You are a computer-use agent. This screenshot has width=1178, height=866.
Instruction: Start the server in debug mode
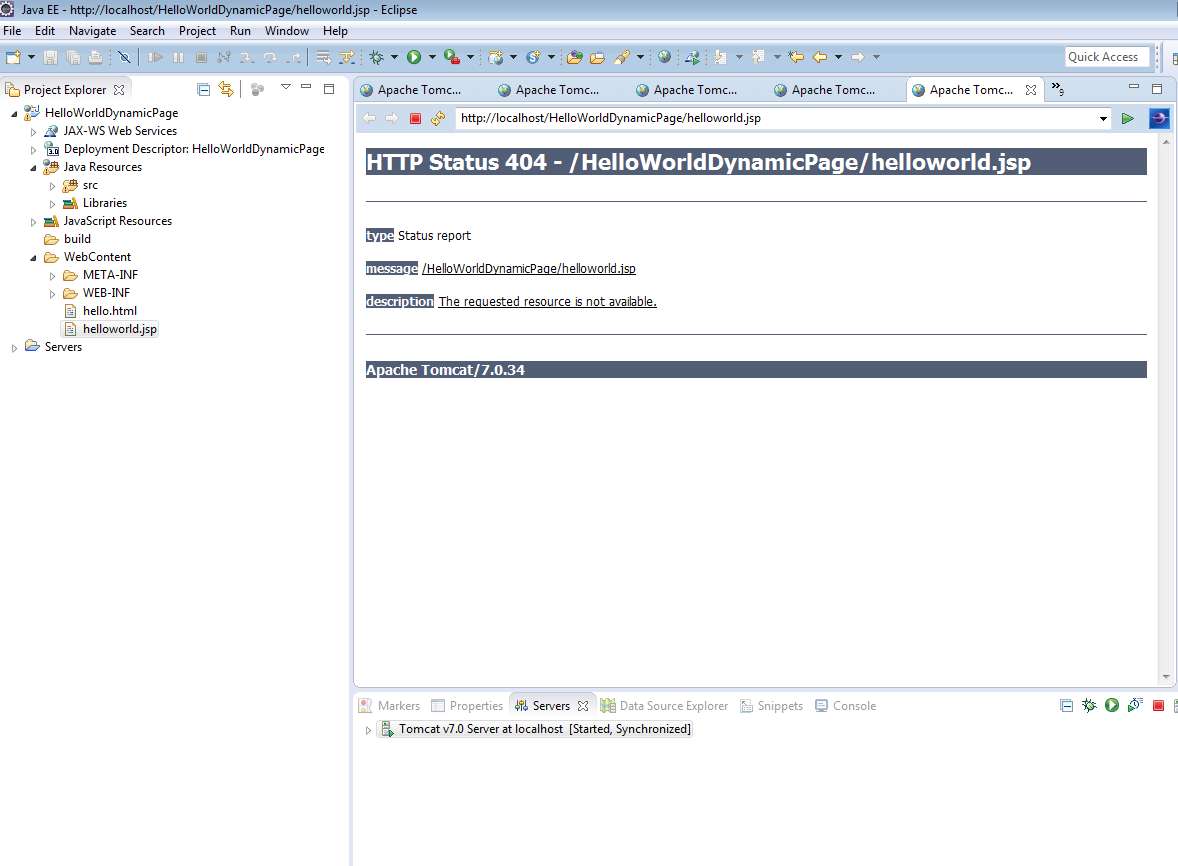point(1089,706)
